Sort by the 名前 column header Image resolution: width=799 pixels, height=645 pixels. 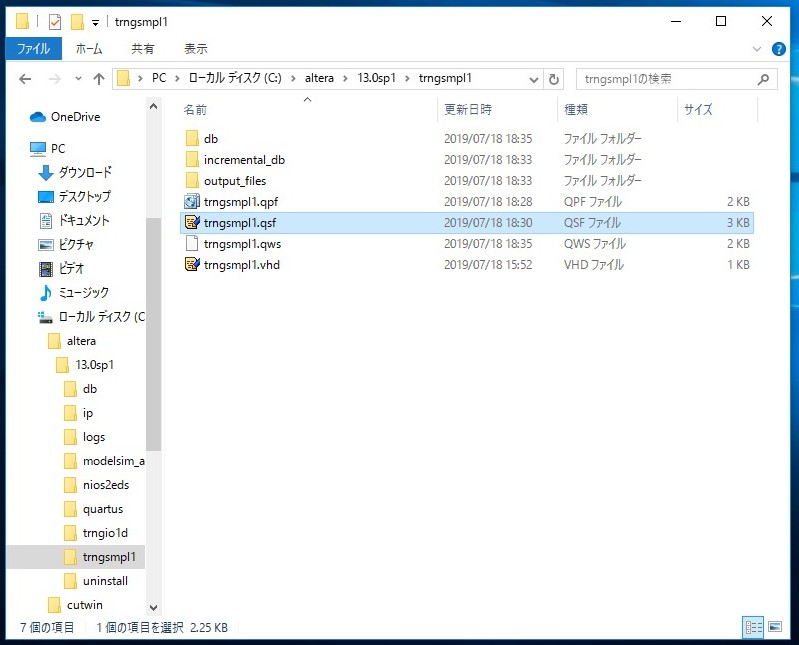[308, 110]
